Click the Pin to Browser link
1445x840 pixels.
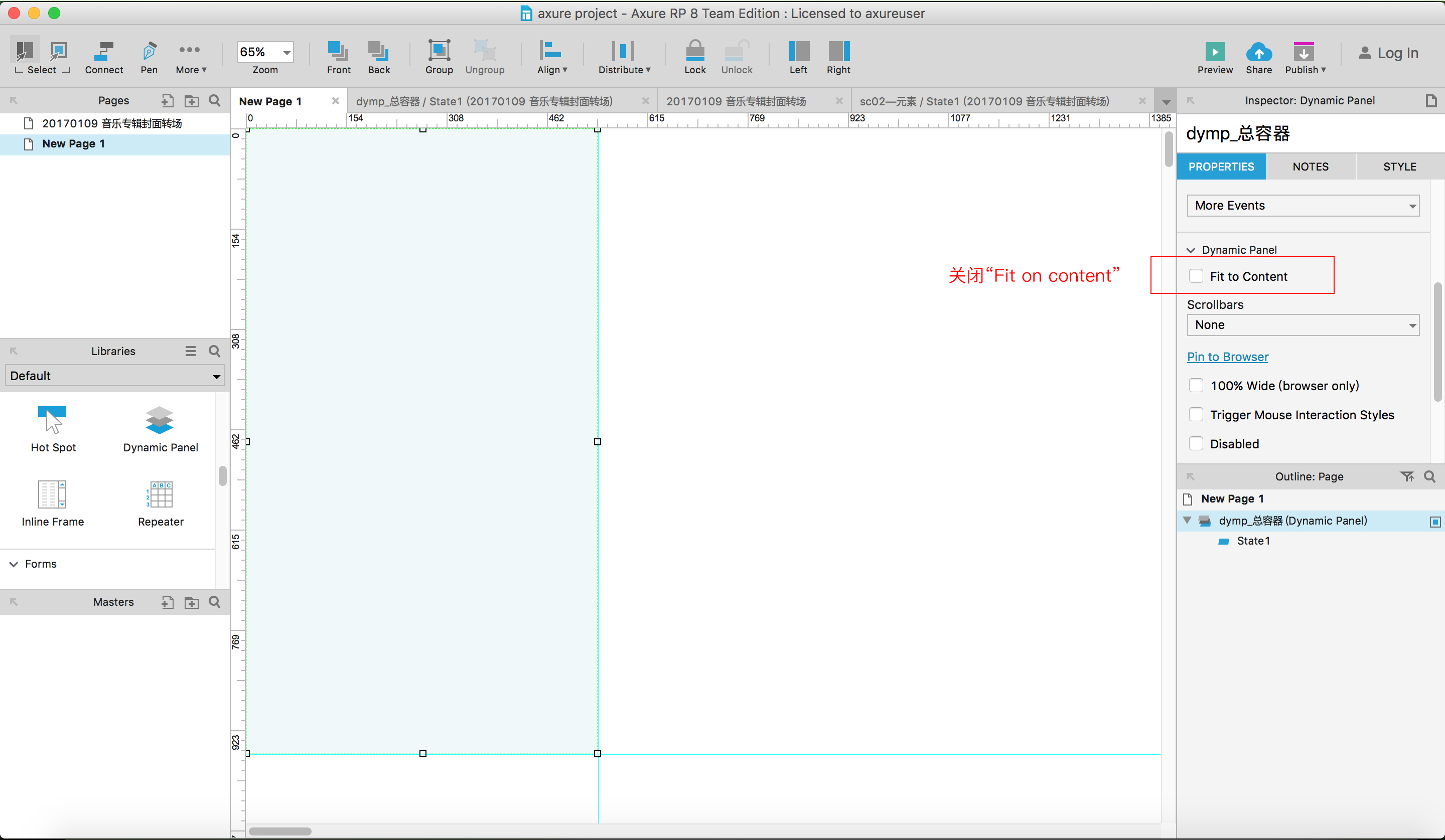pyautogui.click(x=1227, y=357)
